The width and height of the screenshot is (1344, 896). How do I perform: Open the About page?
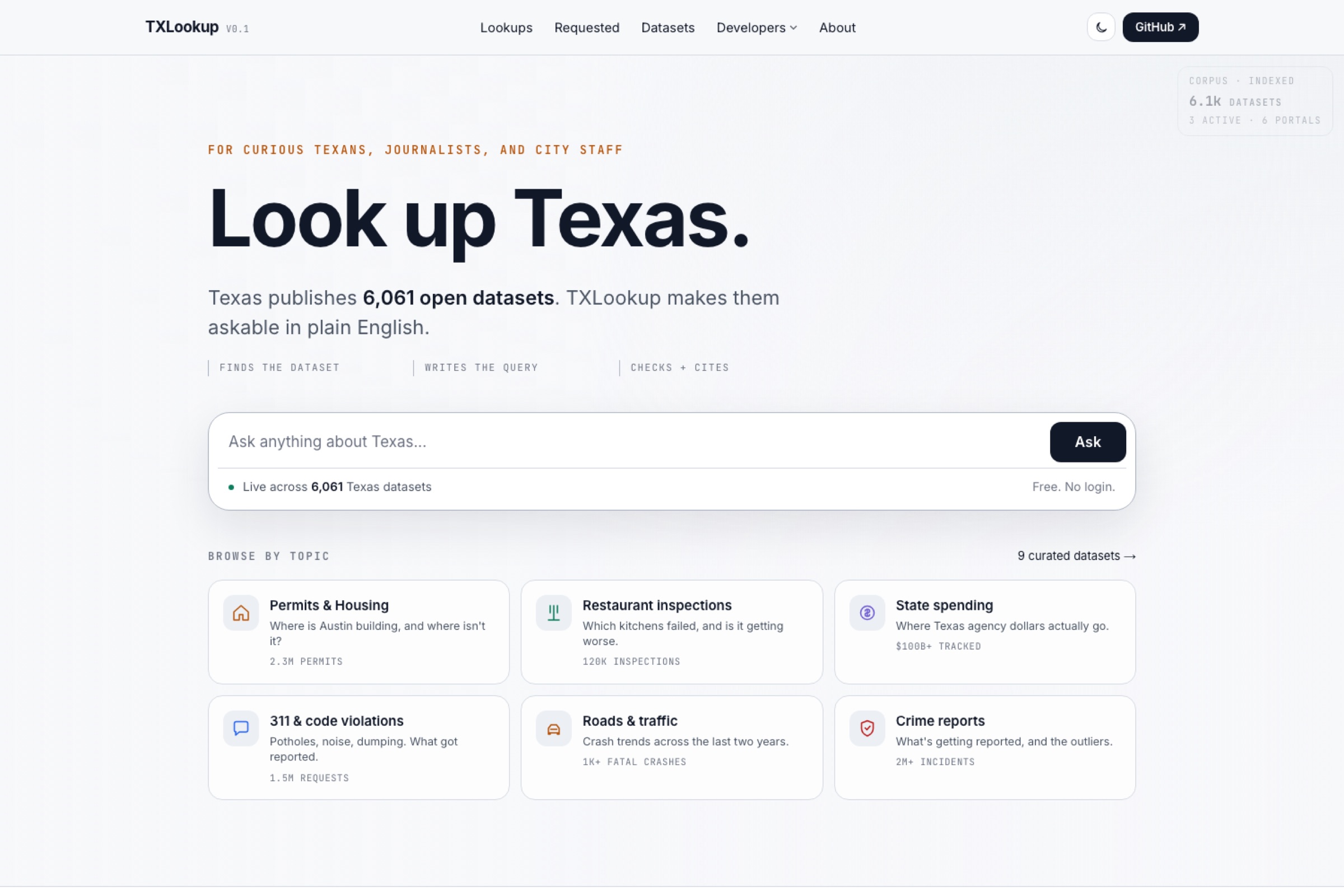coord(837,27)
